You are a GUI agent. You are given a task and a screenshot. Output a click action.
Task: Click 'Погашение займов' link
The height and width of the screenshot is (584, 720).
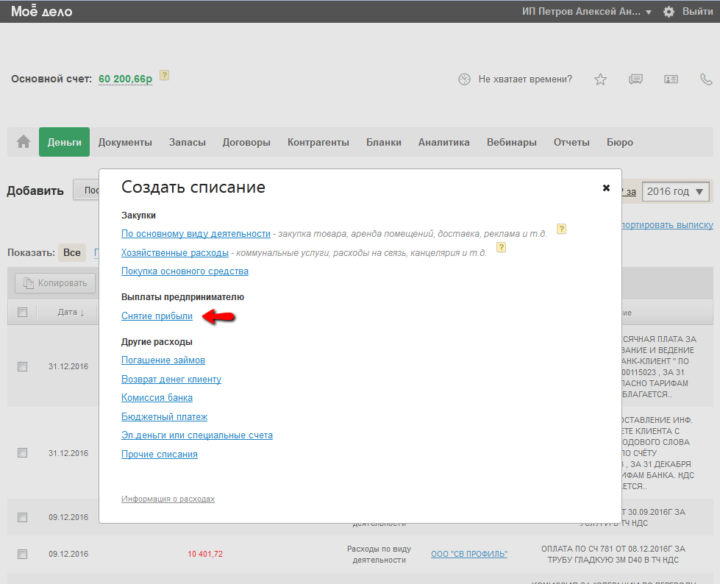163,360
